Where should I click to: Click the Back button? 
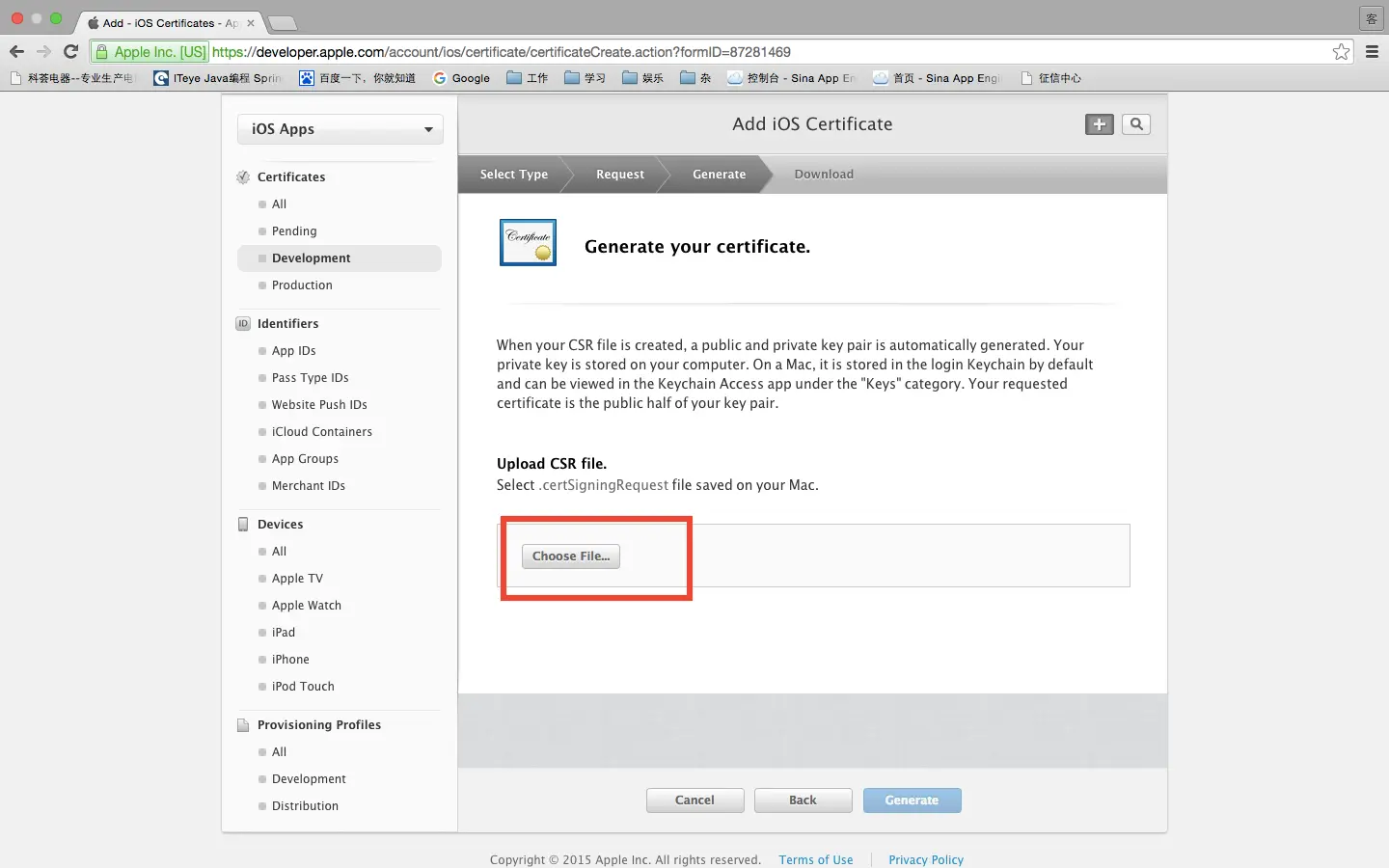[803, 800]
